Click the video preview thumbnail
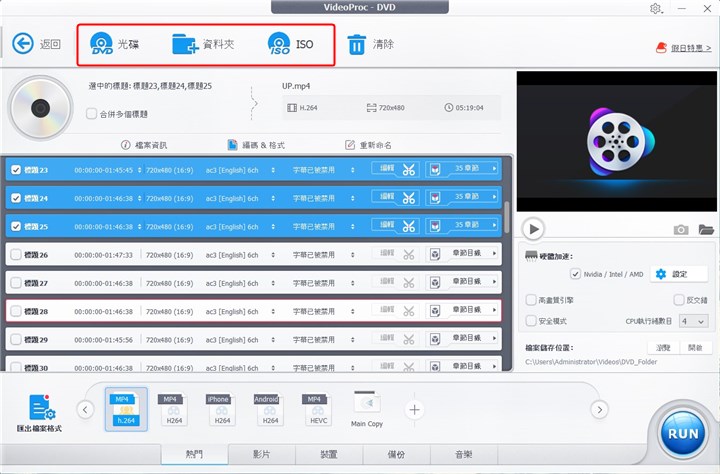This screenshot has height=474, width=720. (x=617, y=141)
